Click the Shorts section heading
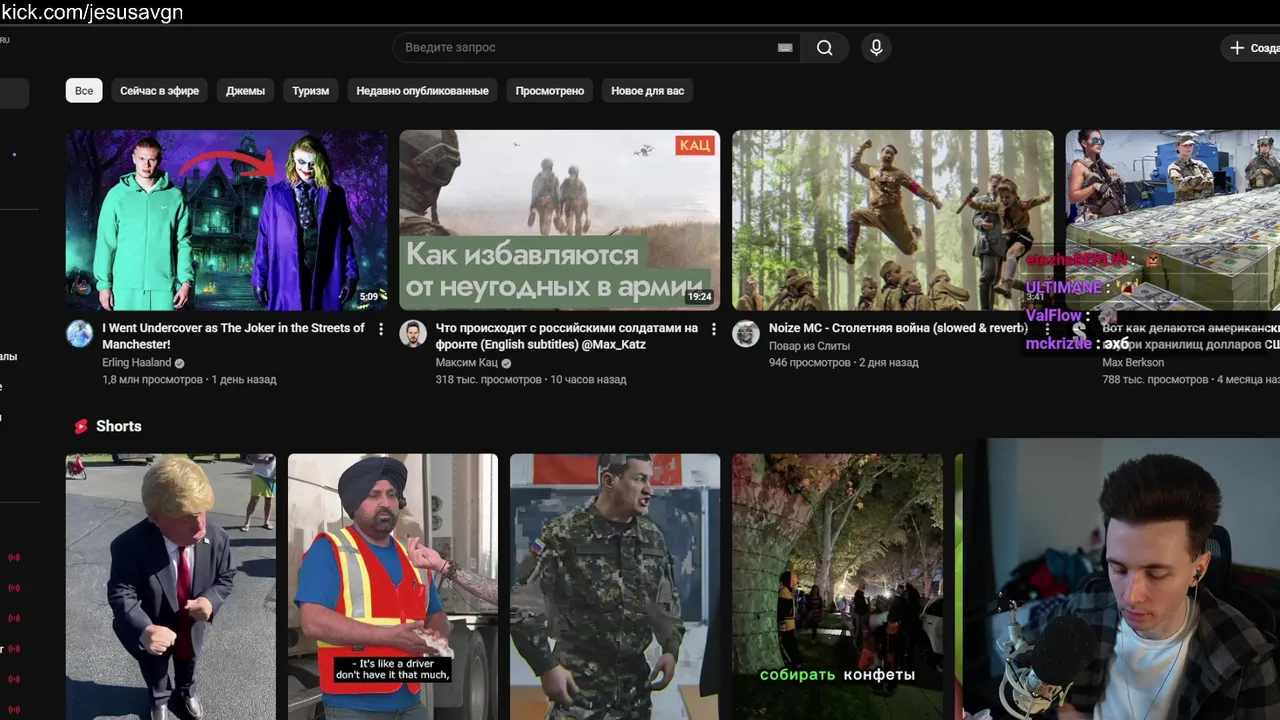This screenshot has width=1280, height=720. point(118,426)
